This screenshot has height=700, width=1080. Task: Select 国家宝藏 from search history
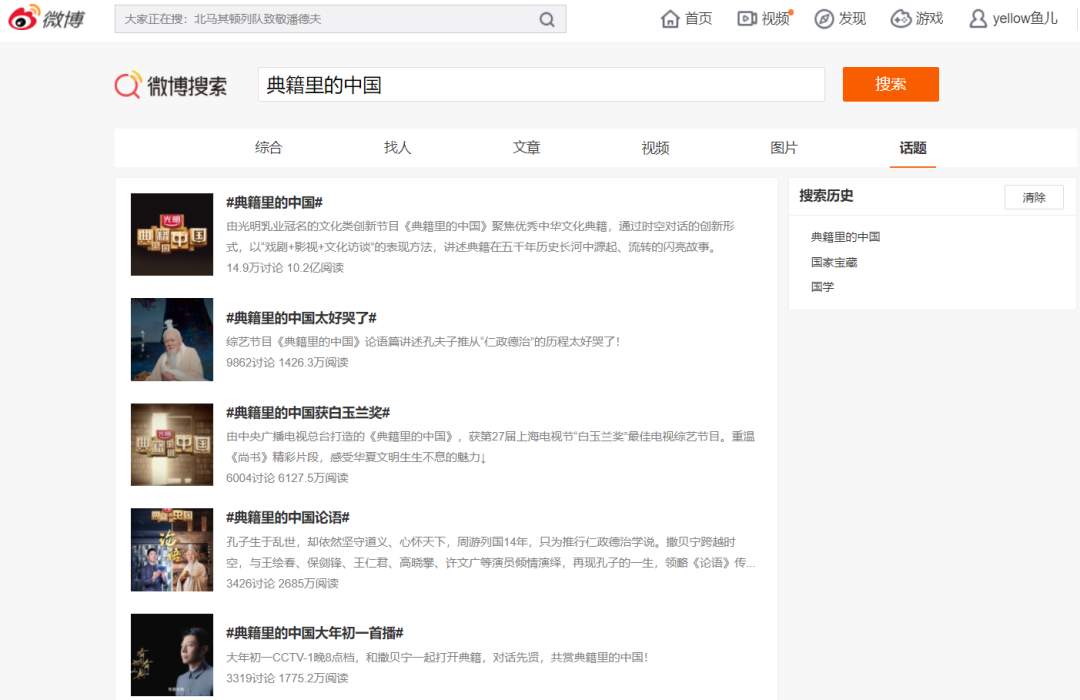pos(834,262)
